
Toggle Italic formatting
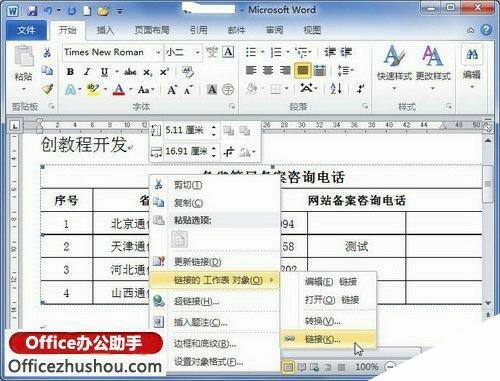[87, 72]
